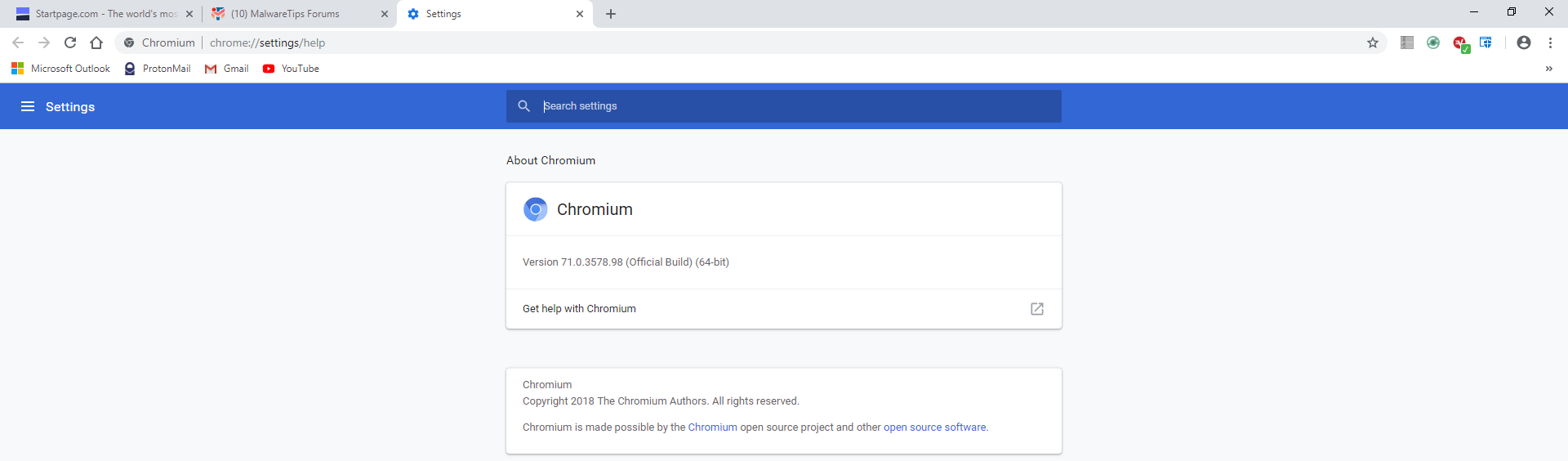Open a new tab

point(611,14)
